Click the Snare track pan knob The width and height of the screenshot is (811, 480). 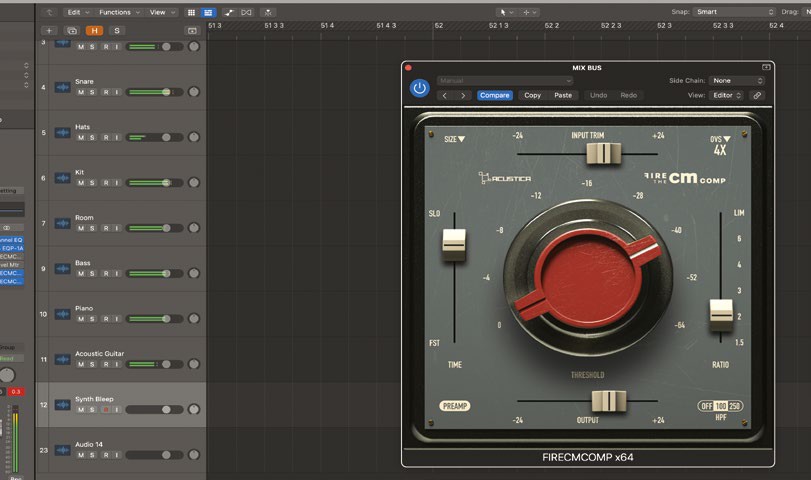pyautogui.click(x=193, y=92)
